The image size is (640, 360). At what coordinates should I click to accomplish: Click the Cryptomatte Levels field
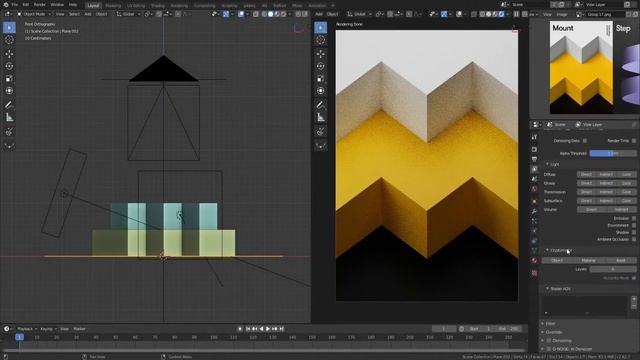click(613, 269)
